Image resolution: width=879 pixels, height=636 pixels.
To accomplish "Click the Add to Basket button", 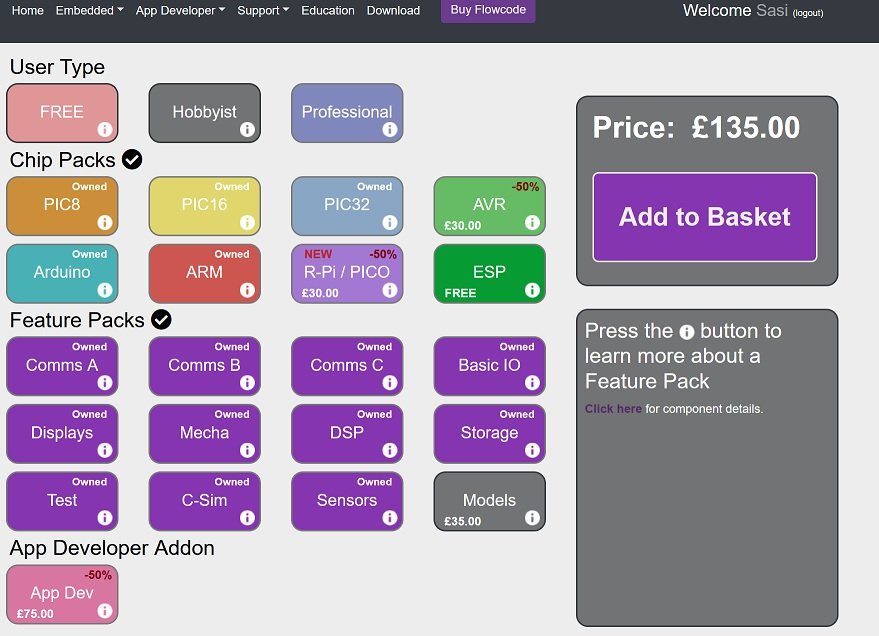I will (704, 217).
